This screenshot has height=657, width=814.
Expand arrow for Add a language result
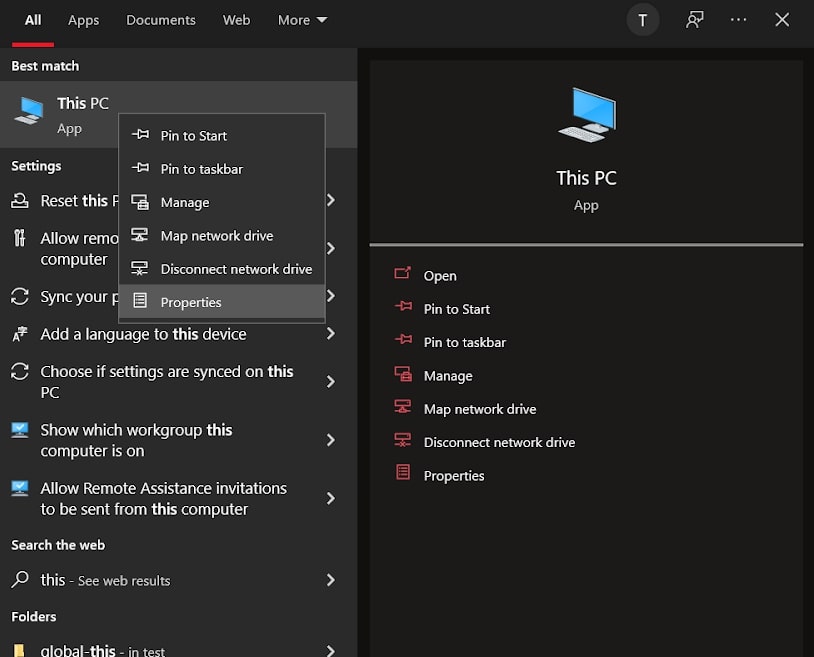[331, 334]
